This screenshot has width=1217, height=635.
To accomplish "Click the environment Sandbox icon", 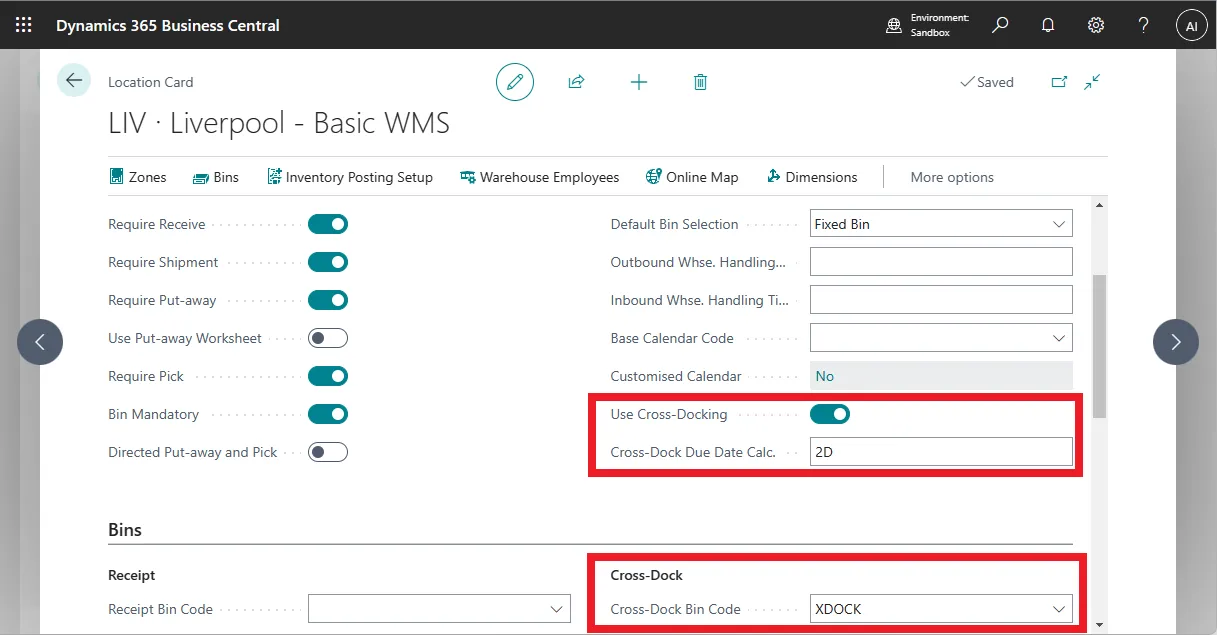I will point(894,26).
